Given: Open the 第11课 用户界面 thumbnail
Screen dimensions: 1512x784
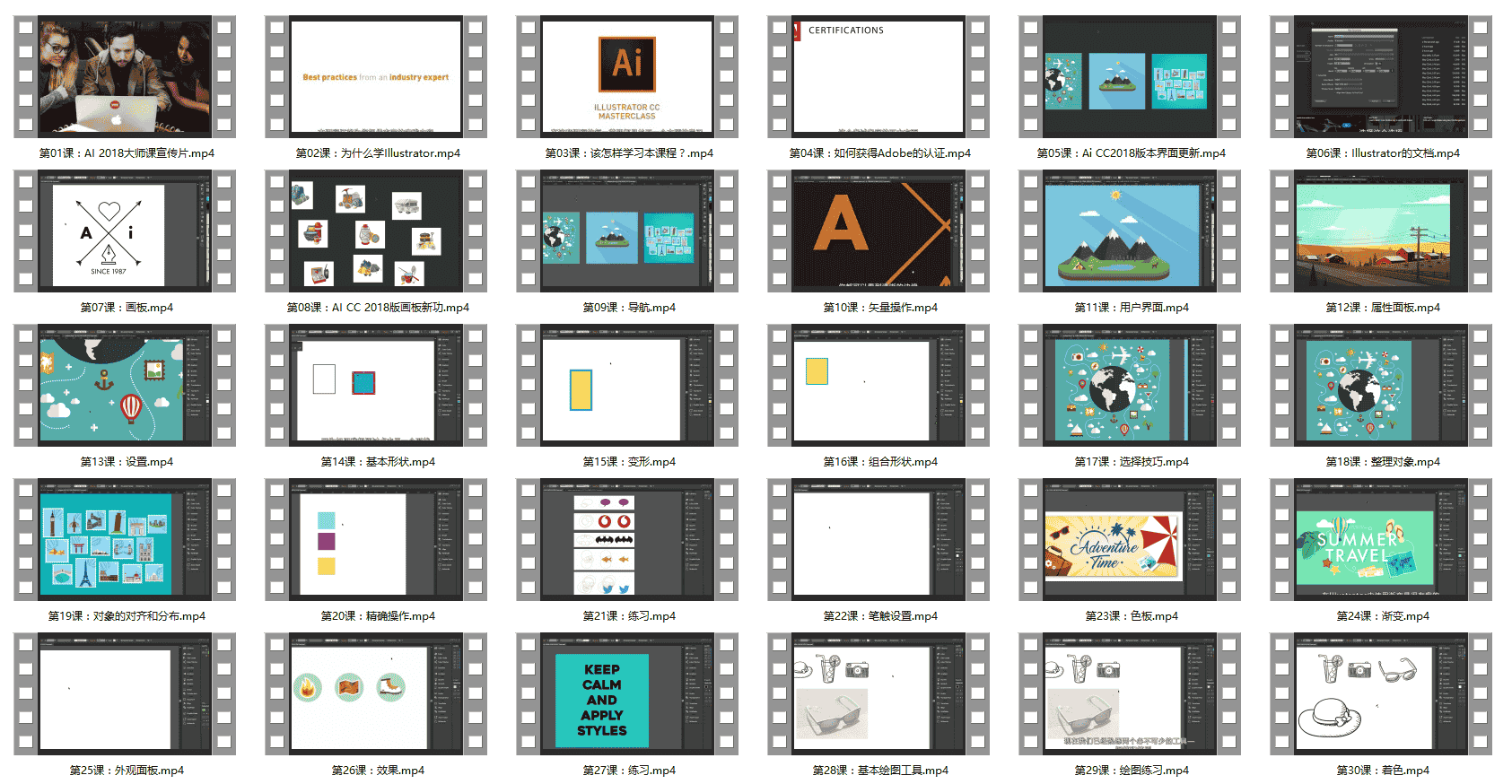Looking at the screenshot, I should tap(1130, 231).
